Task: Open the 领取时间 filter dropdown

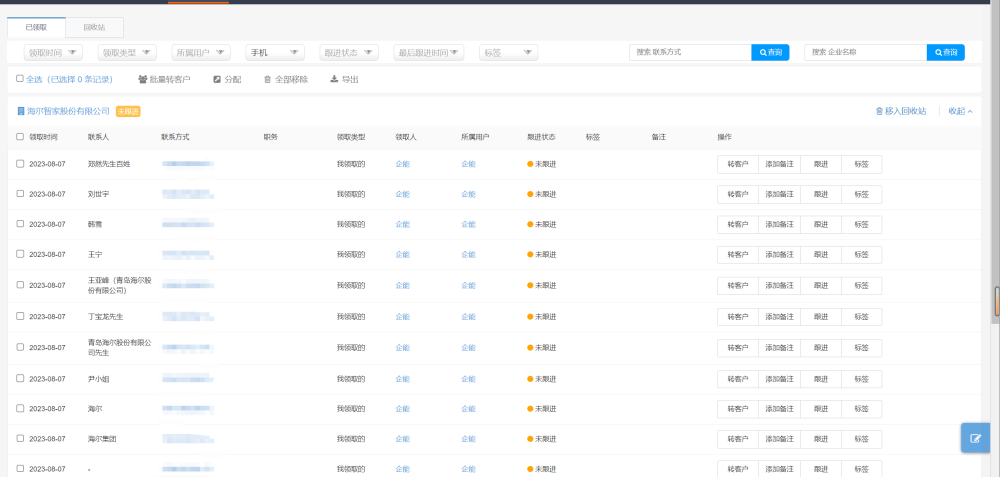Action: tap(53, 52)
